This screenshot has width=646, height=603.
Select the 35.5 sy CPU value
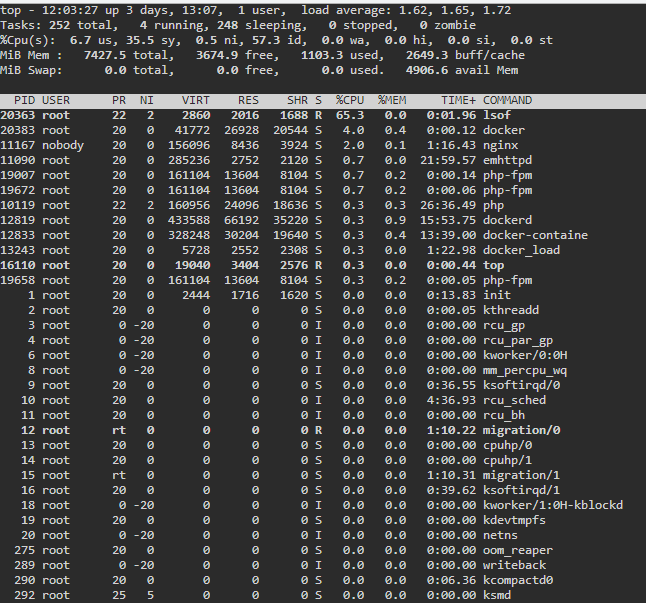140,40
